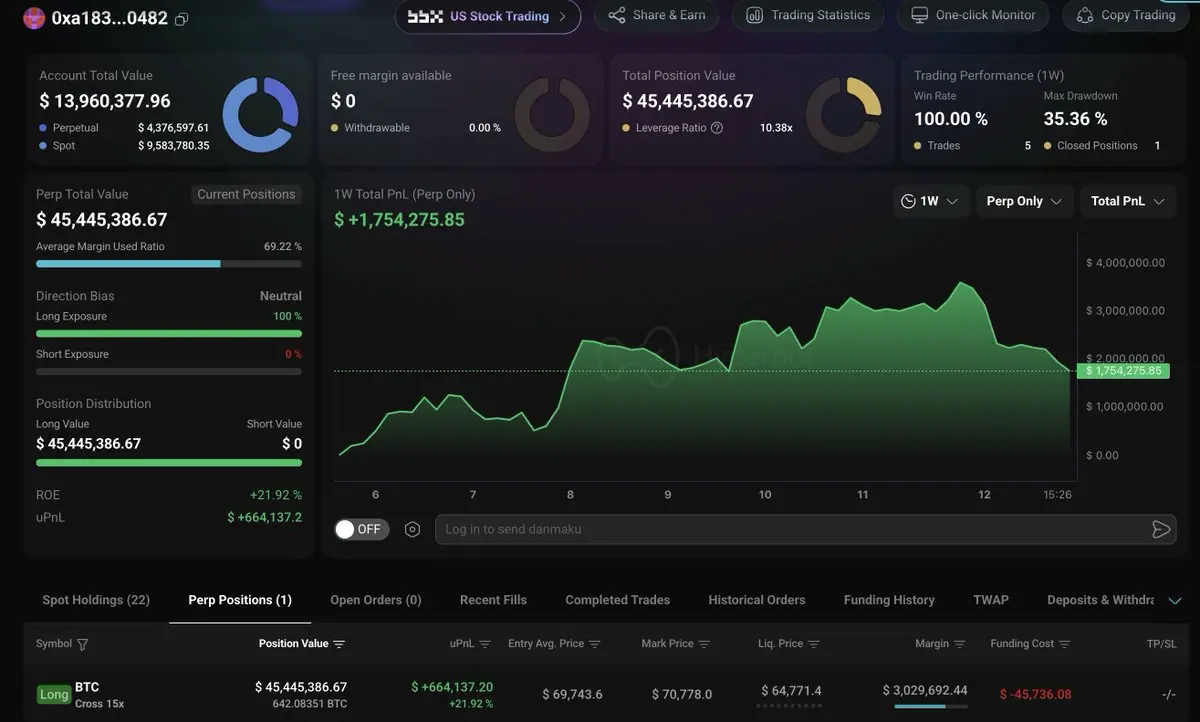Screen dimensions: 1200x722
Task: Sort by Margin column icon
Action: coord(960,644)
